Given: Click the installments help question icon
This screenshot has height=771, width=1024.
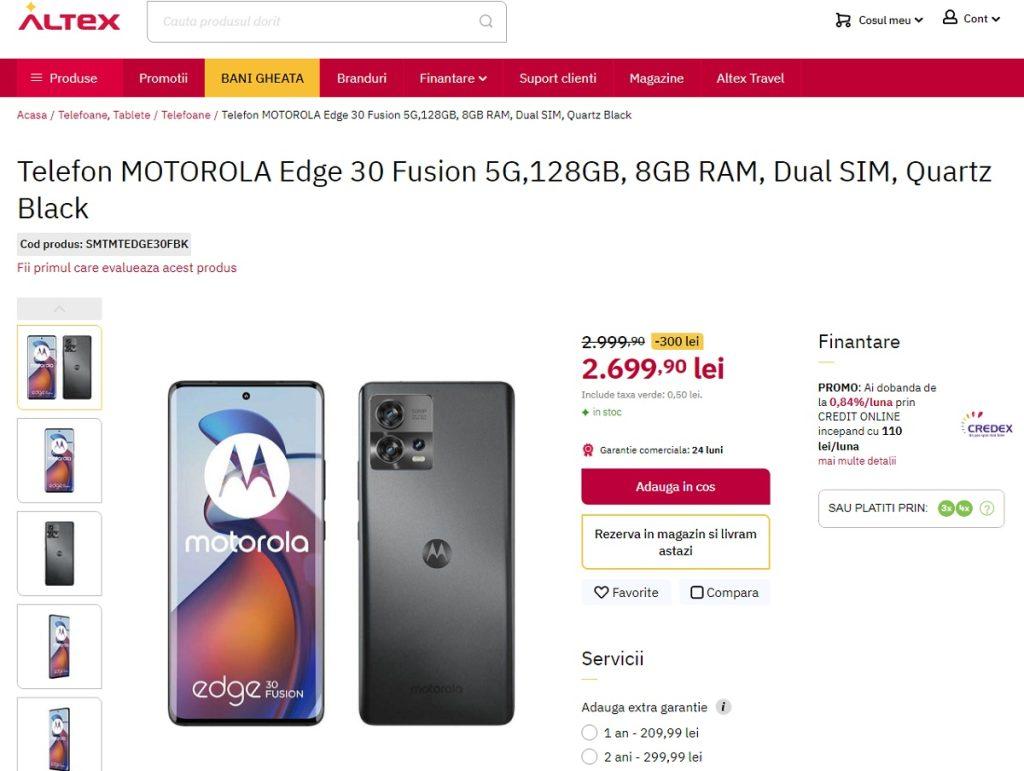Looking at the screenshot, I should pyautogui.click(x=987, y=508).
